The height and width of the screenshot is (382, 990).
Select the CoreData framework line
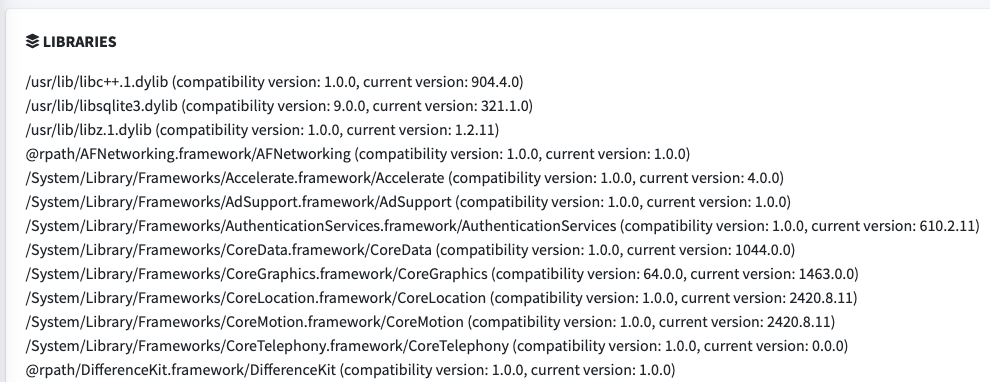[x=410, y=250]
